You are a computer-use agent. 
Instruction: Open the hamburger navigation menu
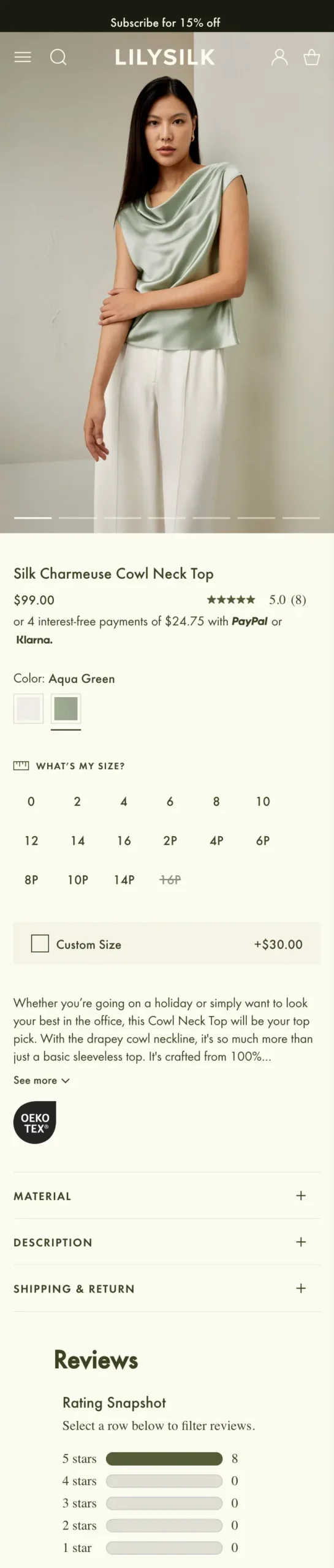tap(23, 57)
